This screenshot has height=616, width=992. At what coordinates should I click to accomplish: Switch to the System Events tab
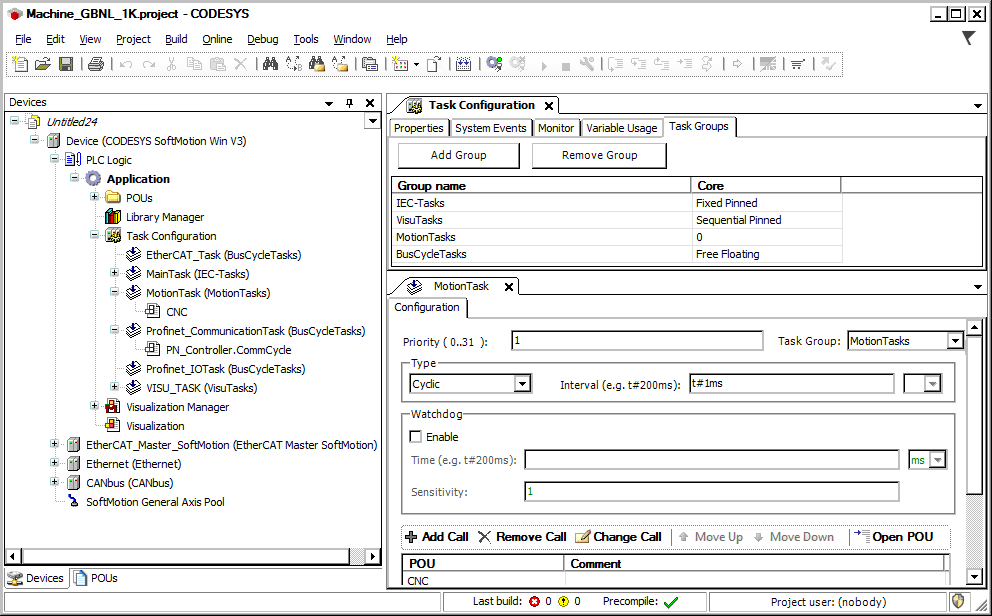[x=490, y=128]
